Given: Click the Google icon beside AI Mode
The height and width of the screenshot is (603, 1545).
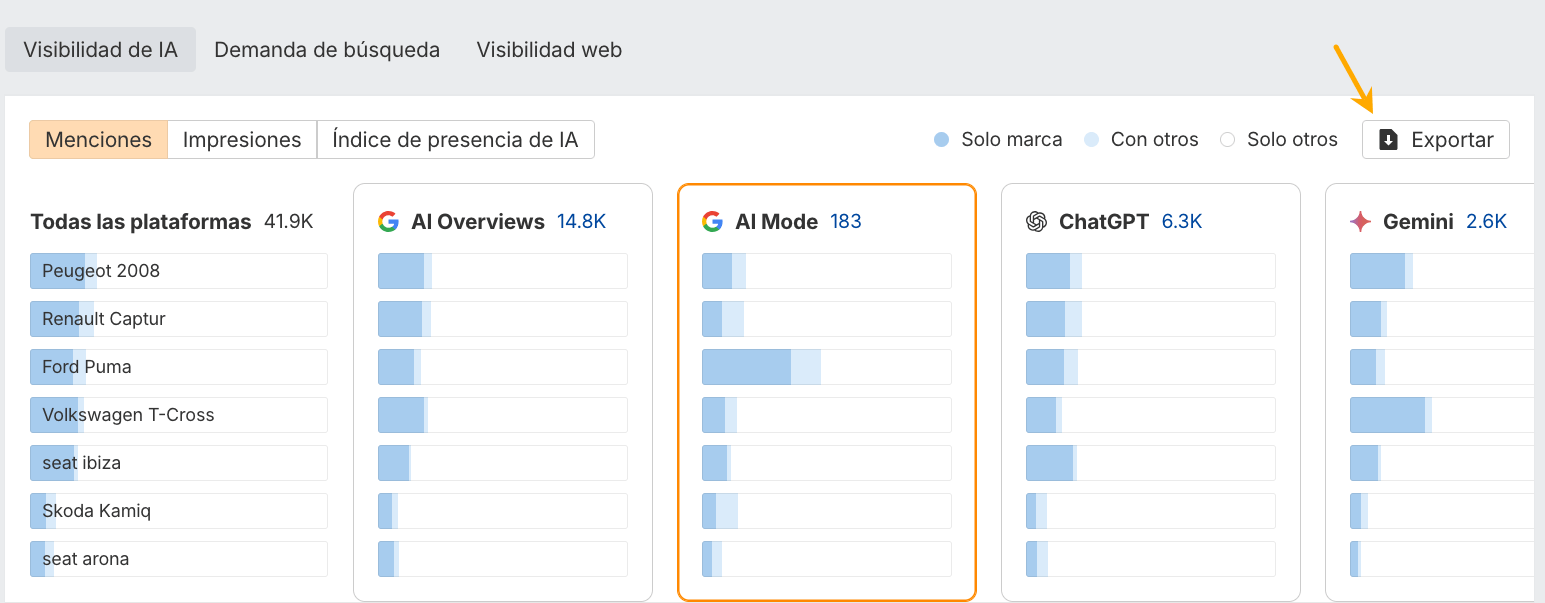Looking at the screenshot, I should point(712,221).
